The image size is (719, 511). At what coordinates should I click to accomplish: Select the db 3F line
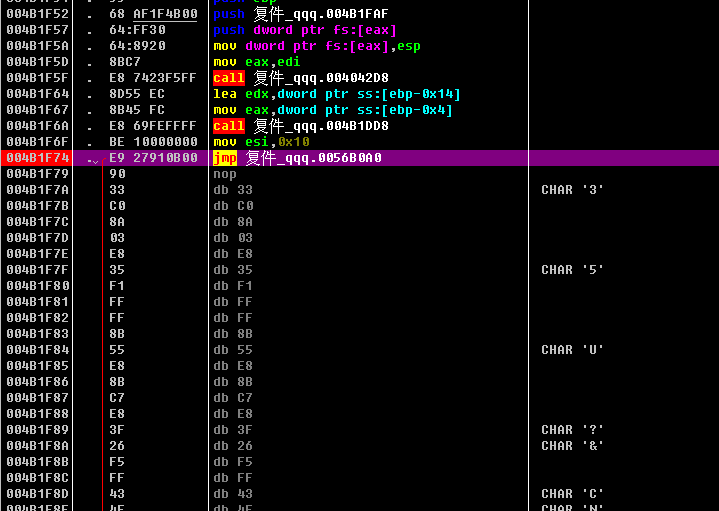point(233,430)
